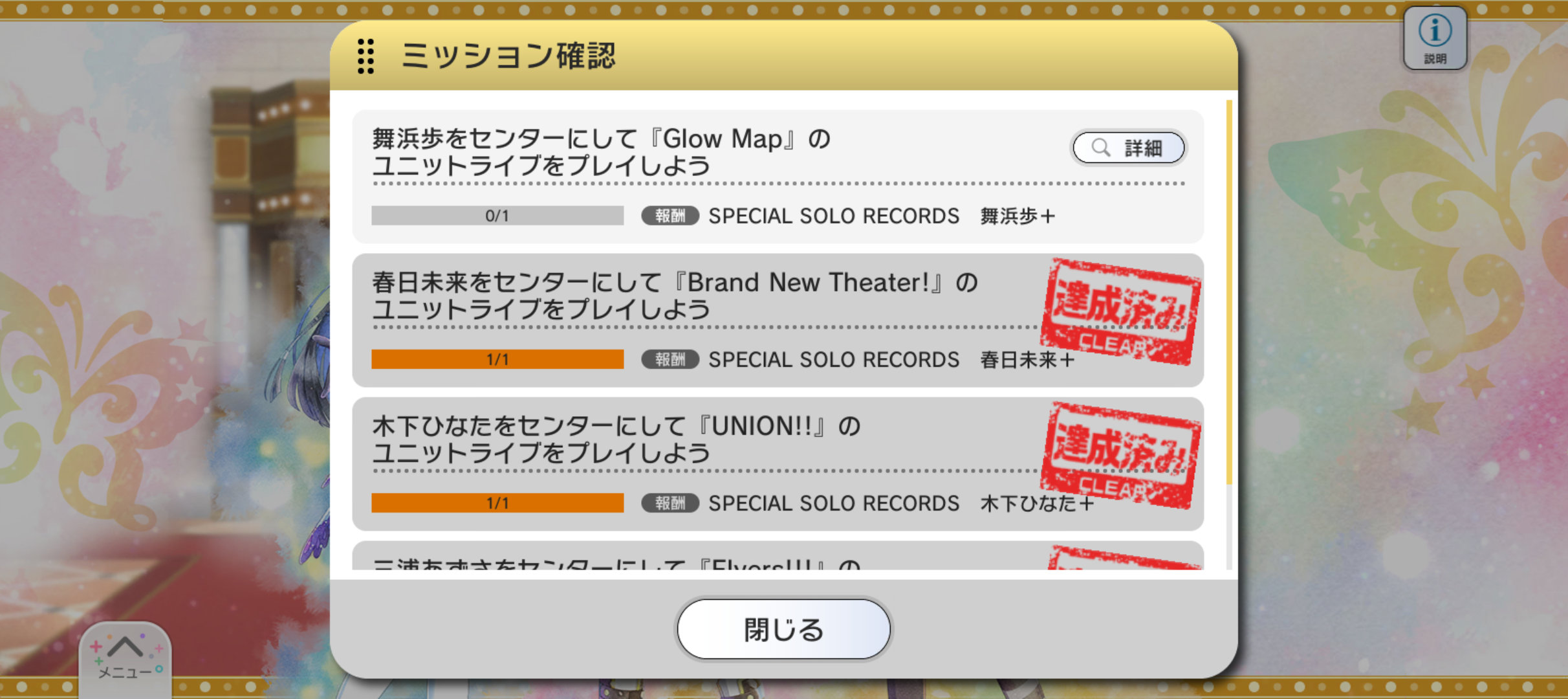The width and height of the screenshot is (1568, 699).
Task: Click the 達成済み stamp on Brand New Theater!
Action: [1121, 312]
